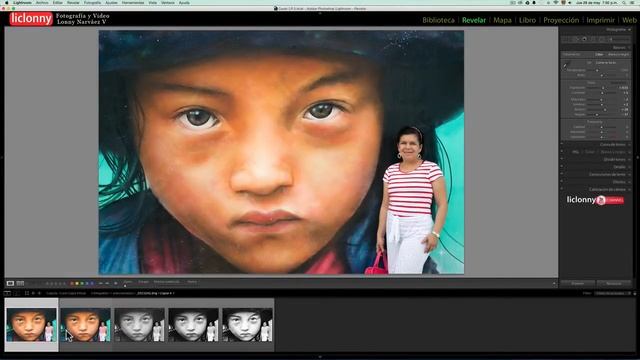Expand the Calibración de cámara panel
The image size is (640, 360).
(629, 189)
